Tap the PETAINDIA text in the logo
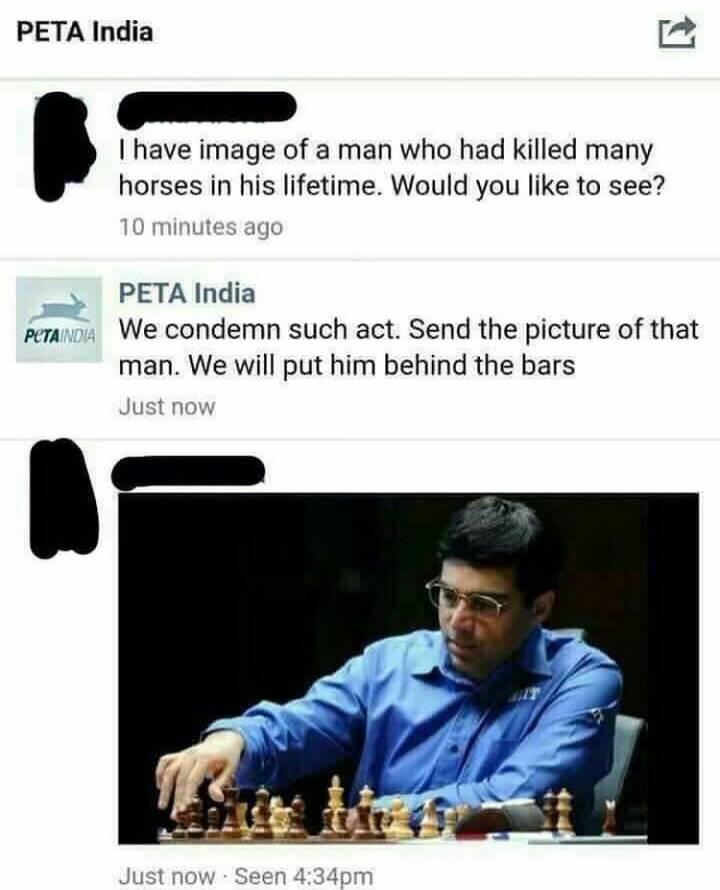This screenshot has height=890, width=720. click(59, 336)
